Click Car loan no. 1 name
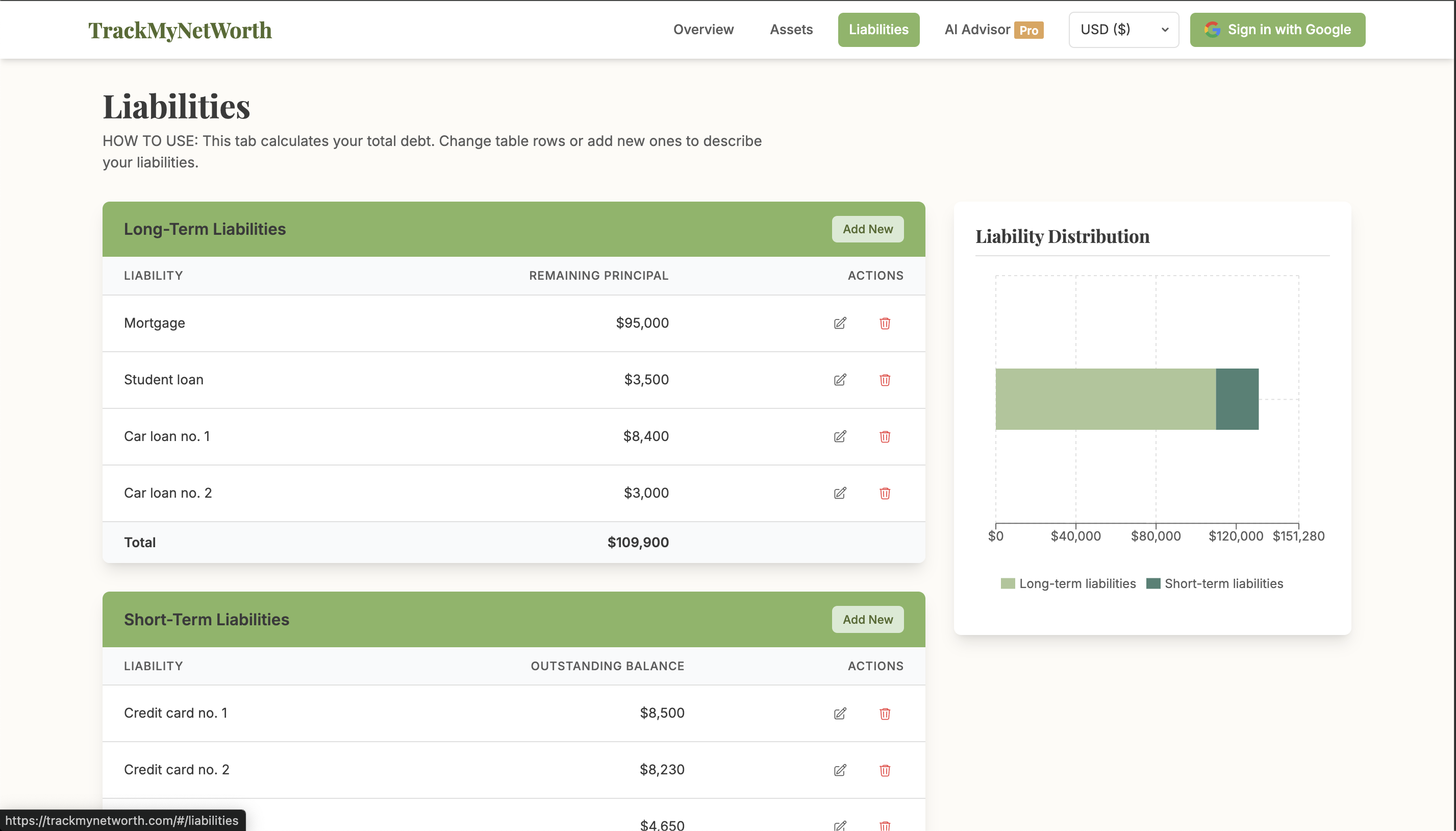 coord(166,436)
